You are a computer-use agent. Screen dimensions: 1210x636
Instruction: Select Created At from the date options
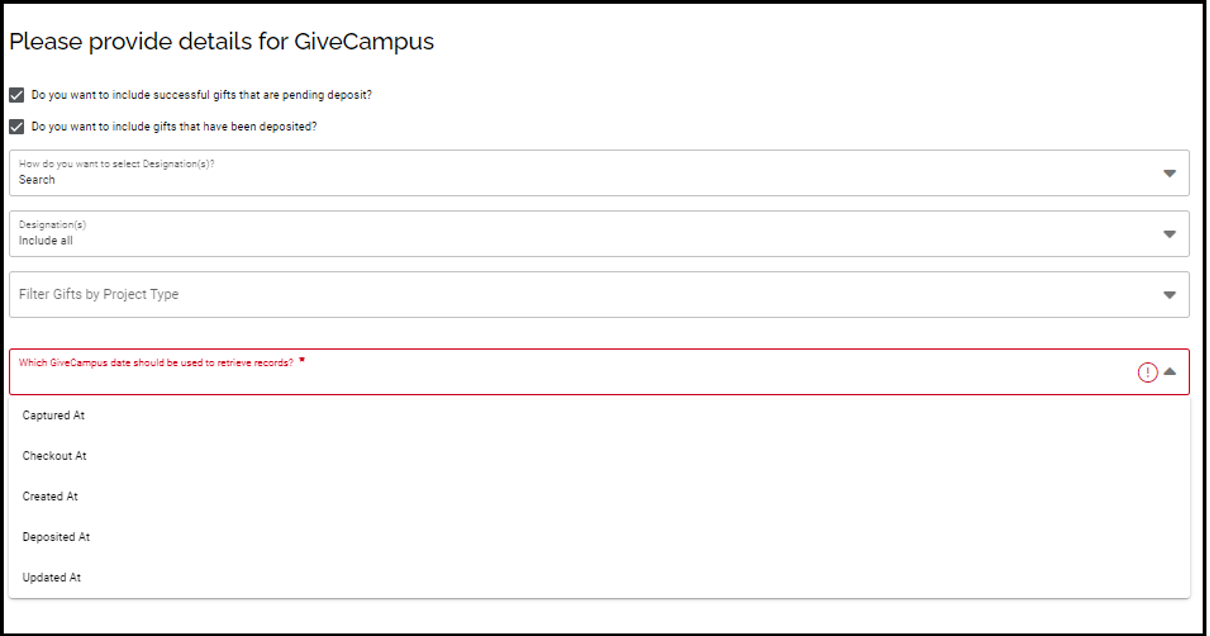pyautogui.click(x=50, y=496)
